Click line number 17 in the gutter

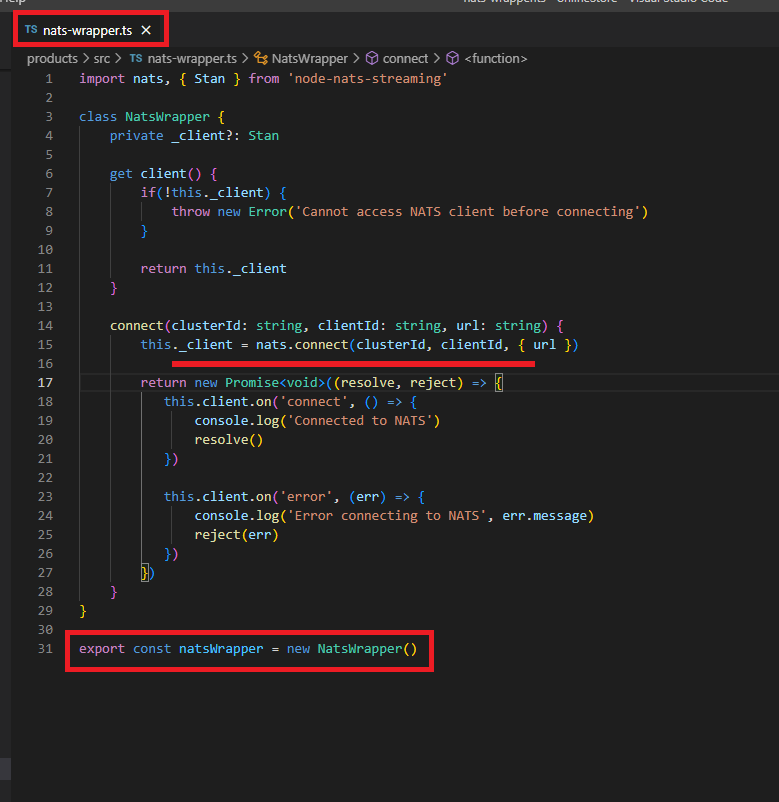tap(45, 383)
